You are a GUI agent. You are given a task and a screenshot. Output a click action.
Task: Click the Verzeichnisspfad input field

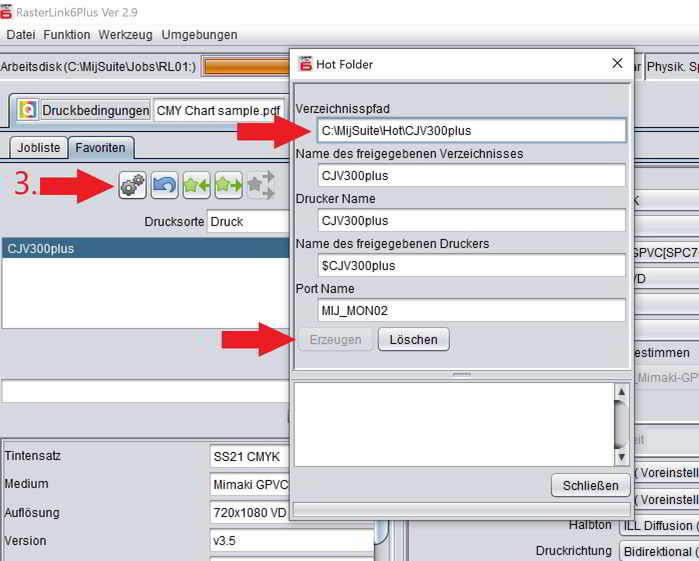[x=470, y=131]
